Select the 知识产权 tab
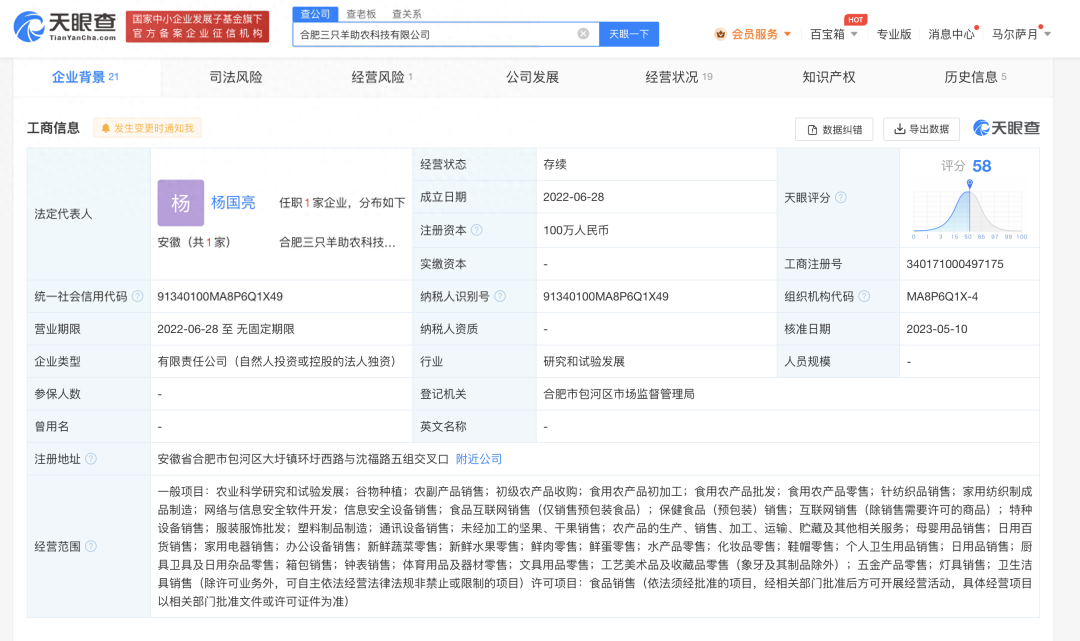1080x641 pixels. (829, 77)
